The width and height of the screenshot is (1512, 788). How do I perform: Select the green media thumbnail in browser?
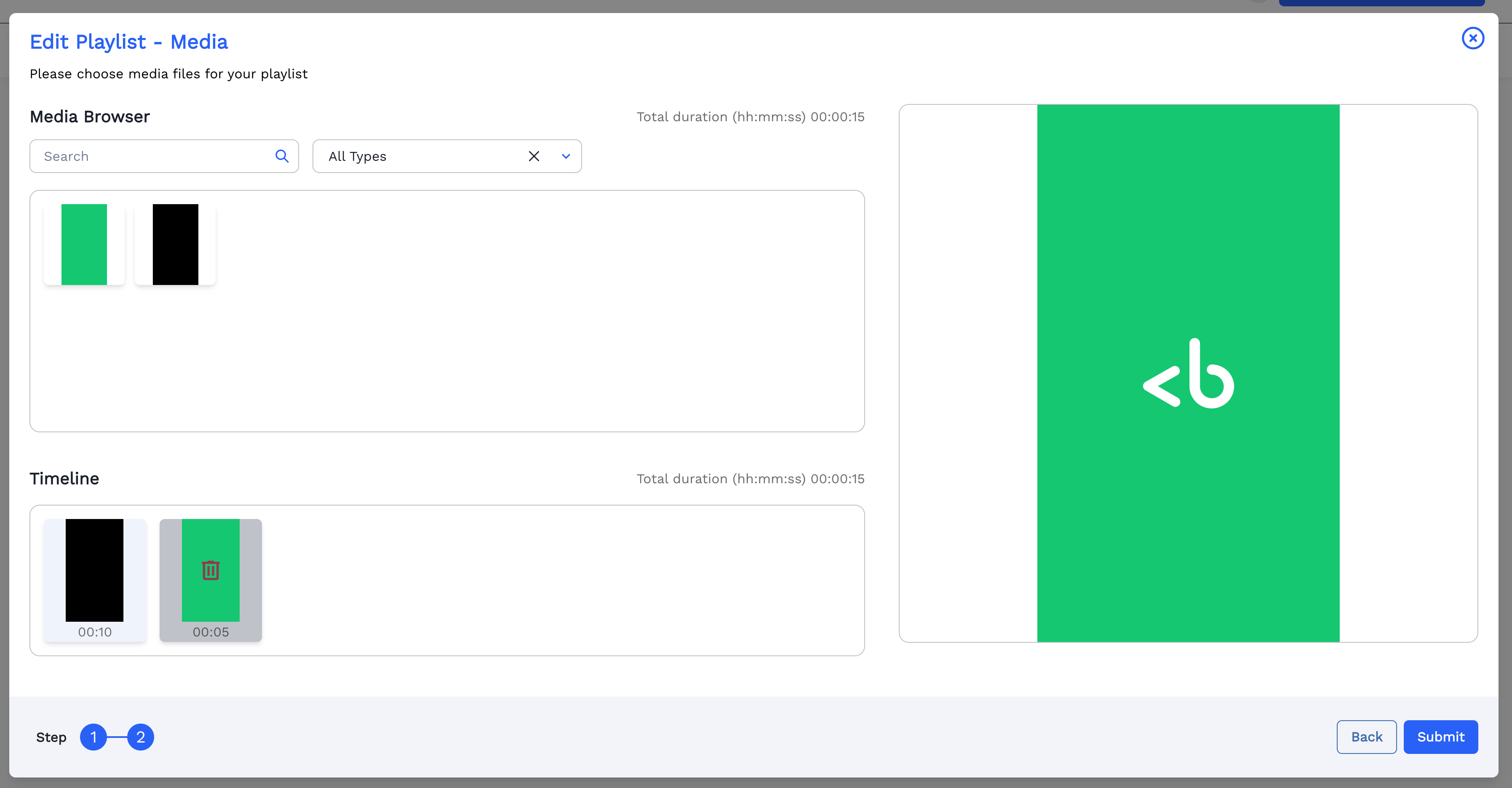84,244
